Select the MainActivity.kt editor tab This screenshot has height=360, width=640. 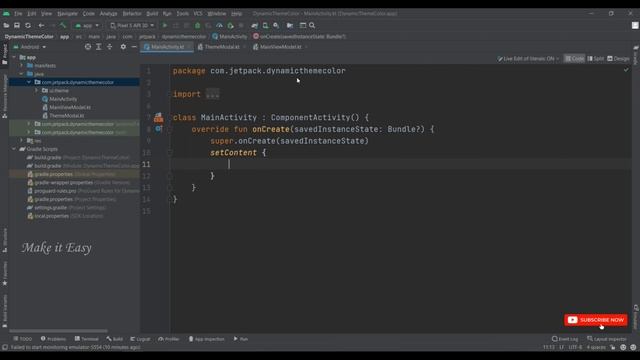167,47
